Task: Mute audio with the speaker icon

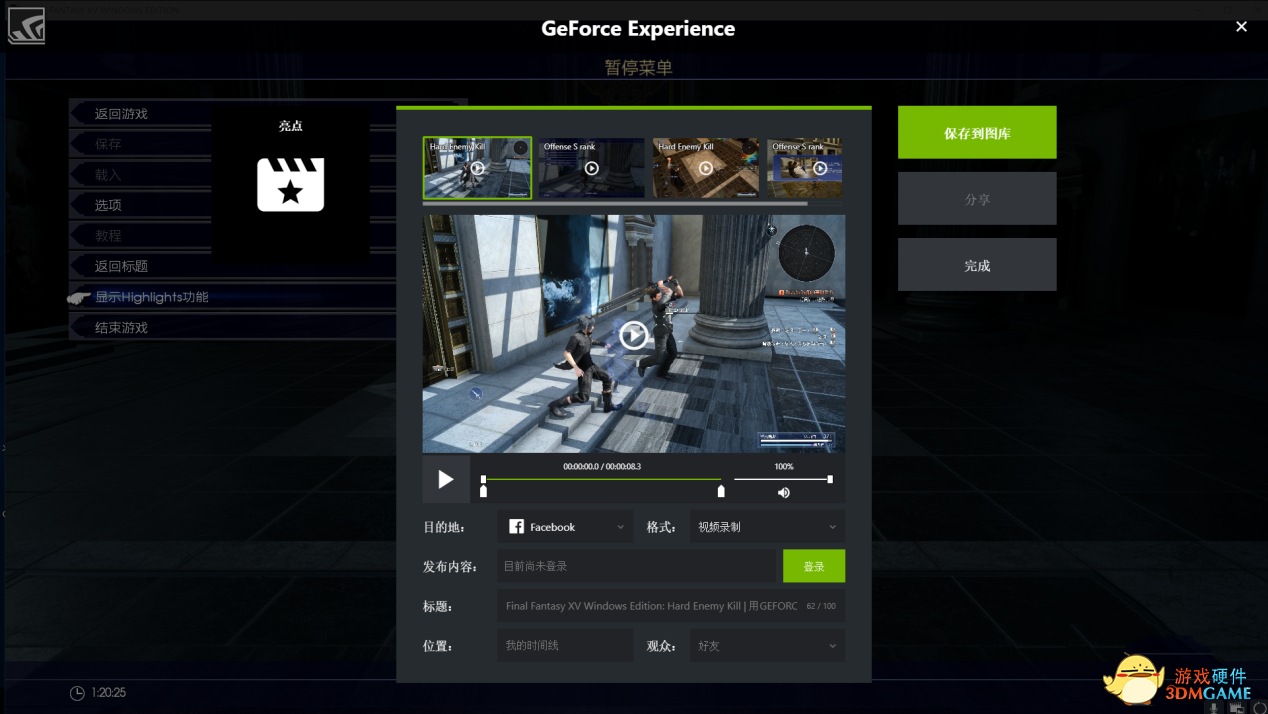Action: coord(783,492)
